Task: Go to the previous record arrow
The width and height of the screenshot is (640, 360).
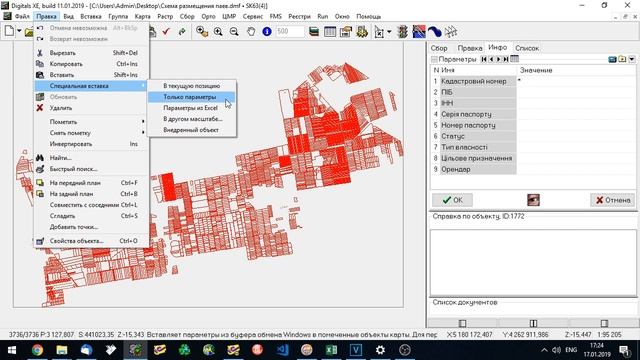Action: point(491,60)
